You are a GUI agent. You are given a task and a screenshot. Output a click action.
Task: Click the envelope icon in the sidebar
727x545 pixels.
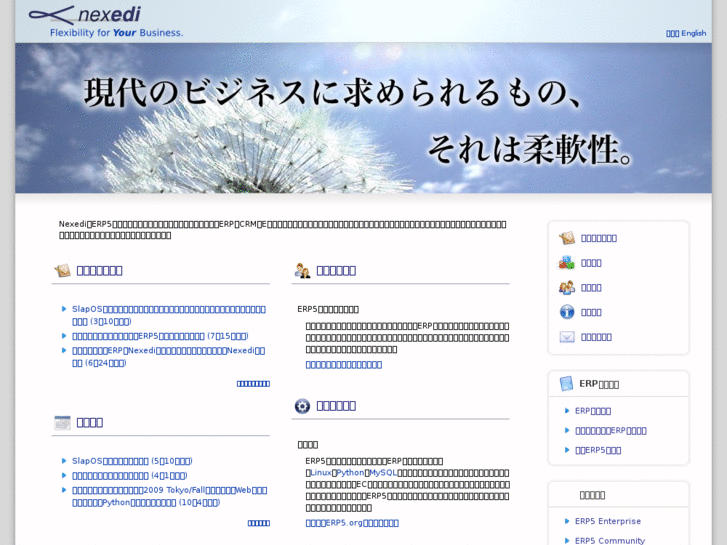(567, 337)
